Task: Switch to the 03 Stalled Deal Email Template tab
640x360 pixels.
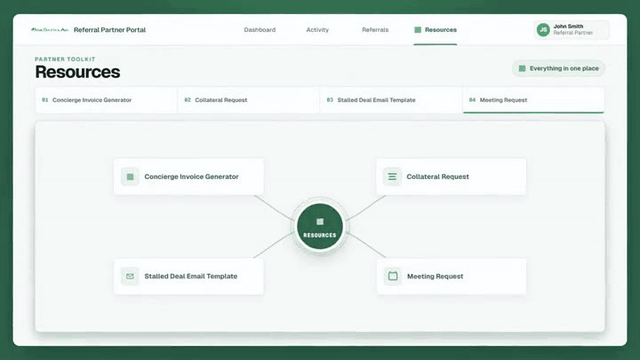Action: pos(391,100)
